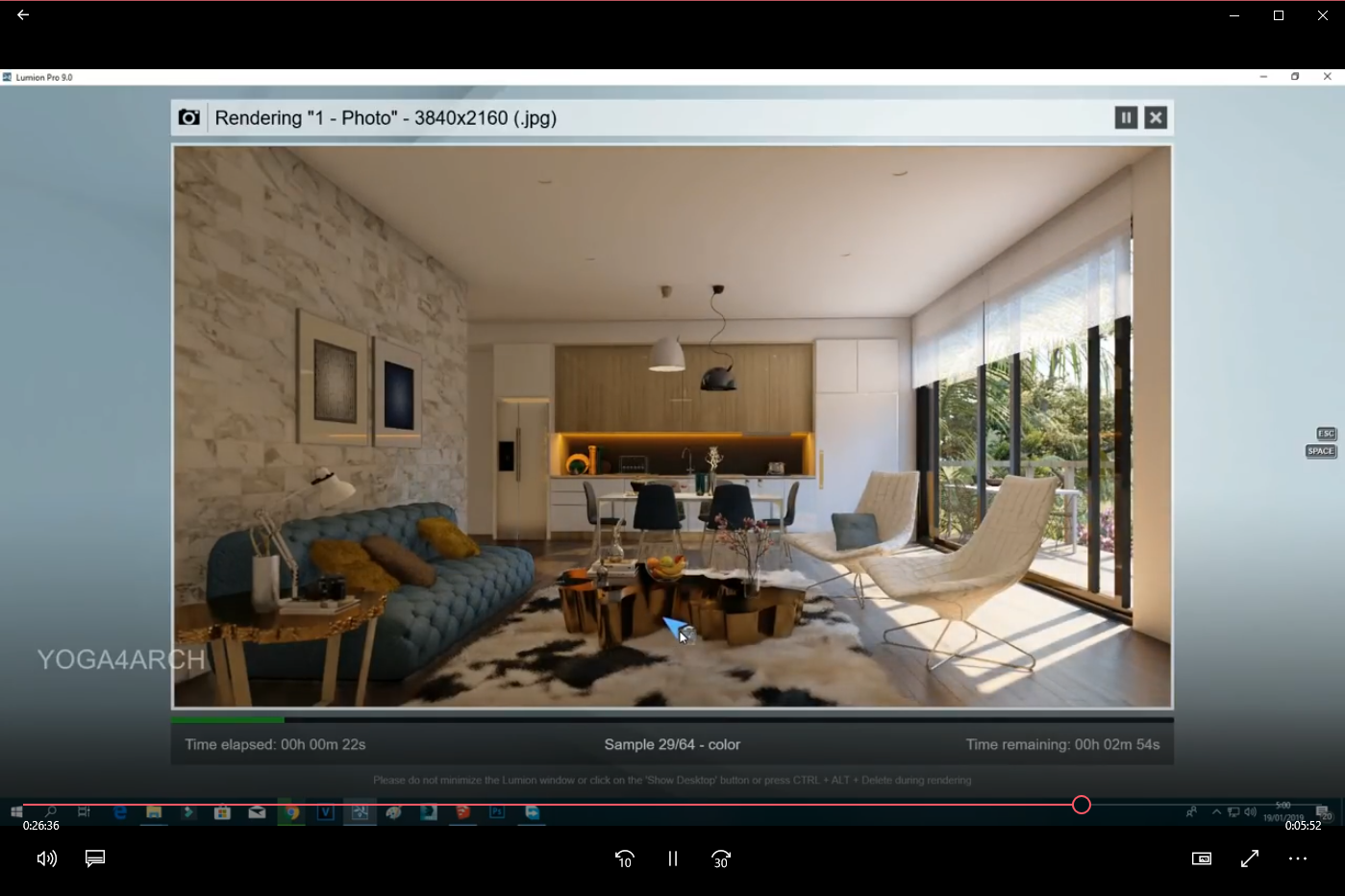Cancel the Lumion render with the X button
The image size is (1345, 896).
click(x=1156, y=117)
